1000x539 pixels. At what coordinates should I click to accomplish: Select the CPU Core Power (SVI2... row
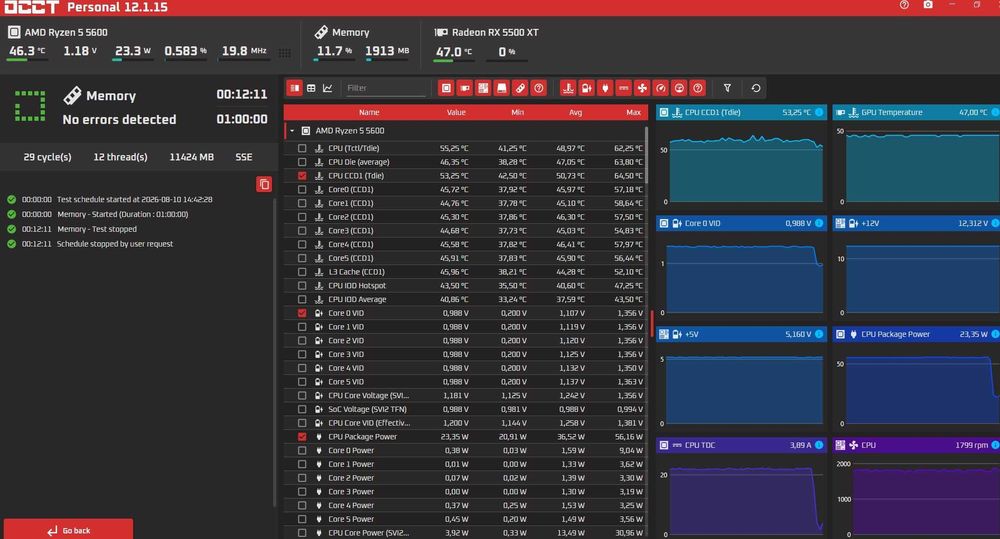click(x=466, y=533)
